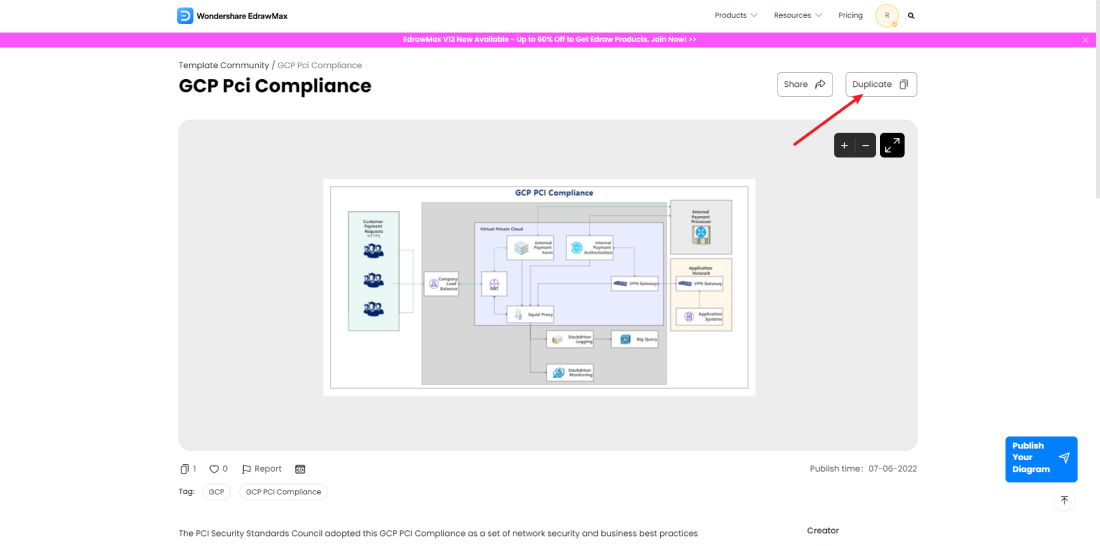Select the GCP PCI Compliance tag
This screenshot has height=546, width=1100.
(283, 492)
